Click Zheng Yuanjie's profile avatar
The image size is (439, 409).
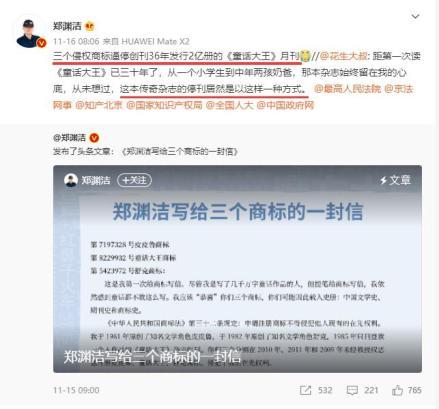tap(29, 33)
